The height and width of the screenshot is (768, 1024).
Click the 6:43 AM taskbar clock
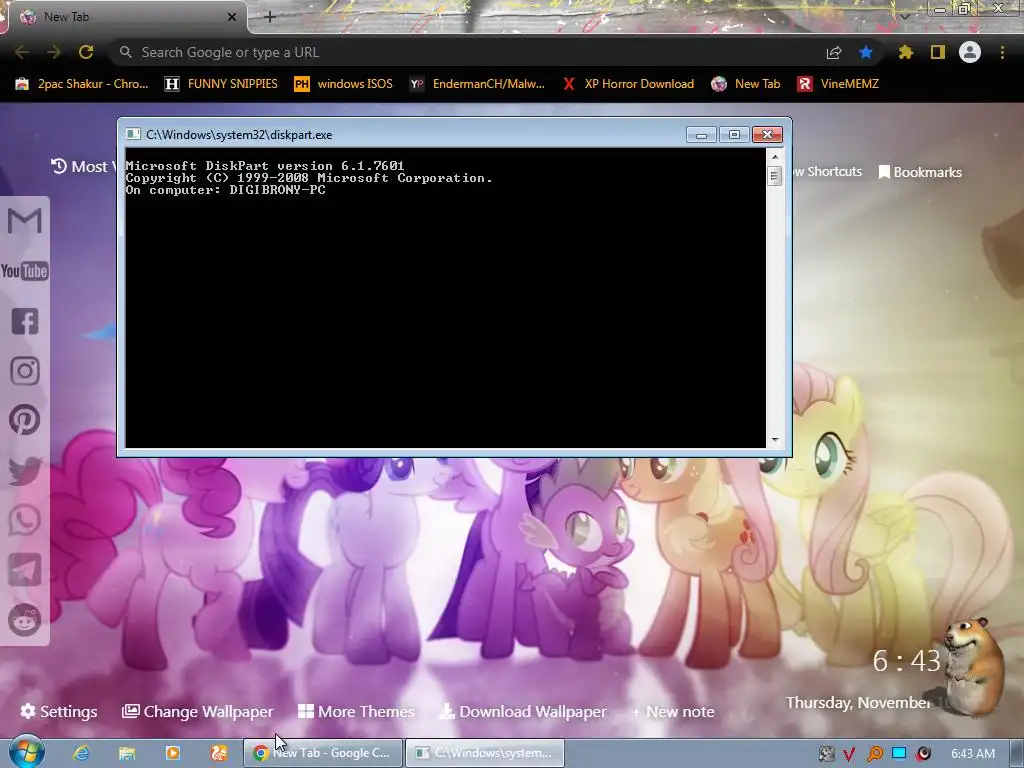click(x=973, y=754)
